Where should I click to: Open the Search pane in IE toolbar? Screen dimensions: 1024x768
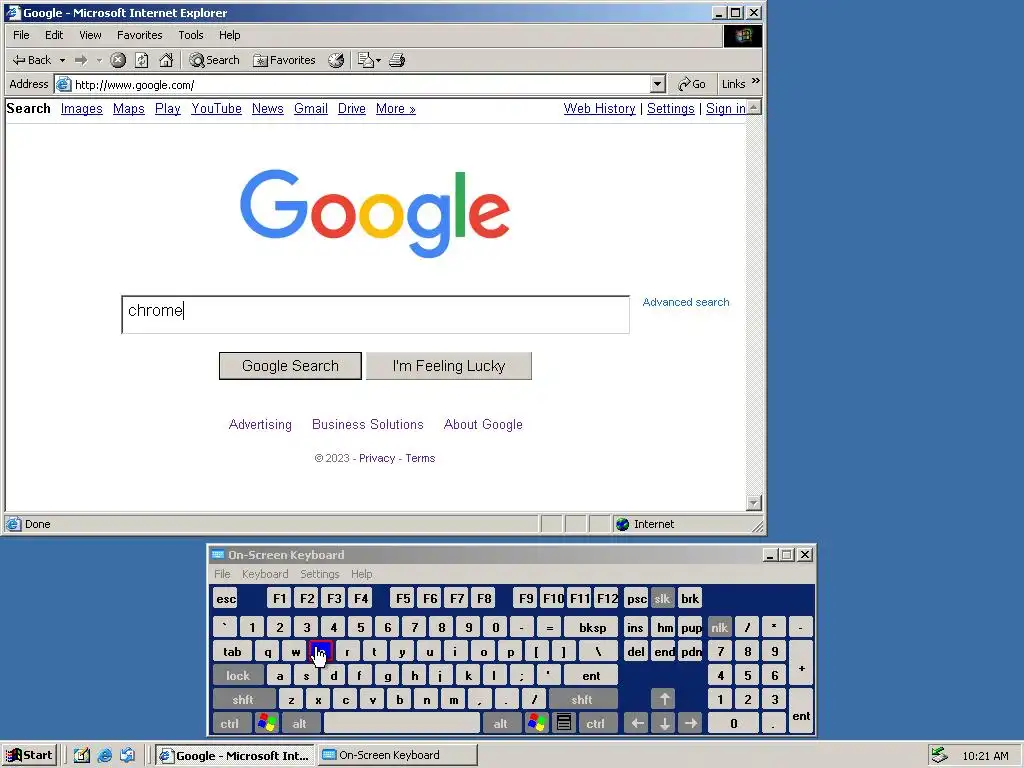pyautogui.click(x=214, y=60)
